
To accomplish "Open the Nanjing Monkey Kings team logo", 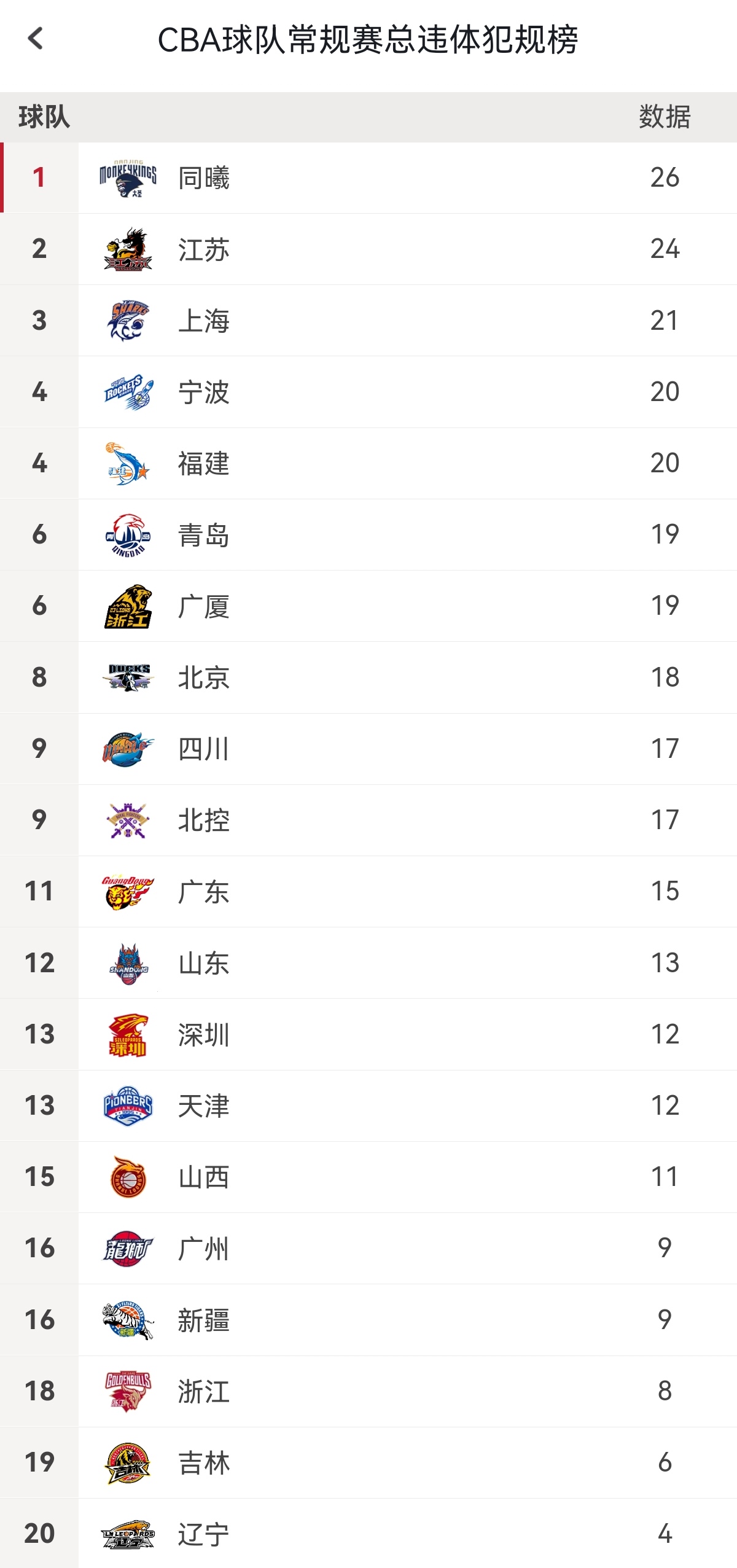I will point(128,178).
